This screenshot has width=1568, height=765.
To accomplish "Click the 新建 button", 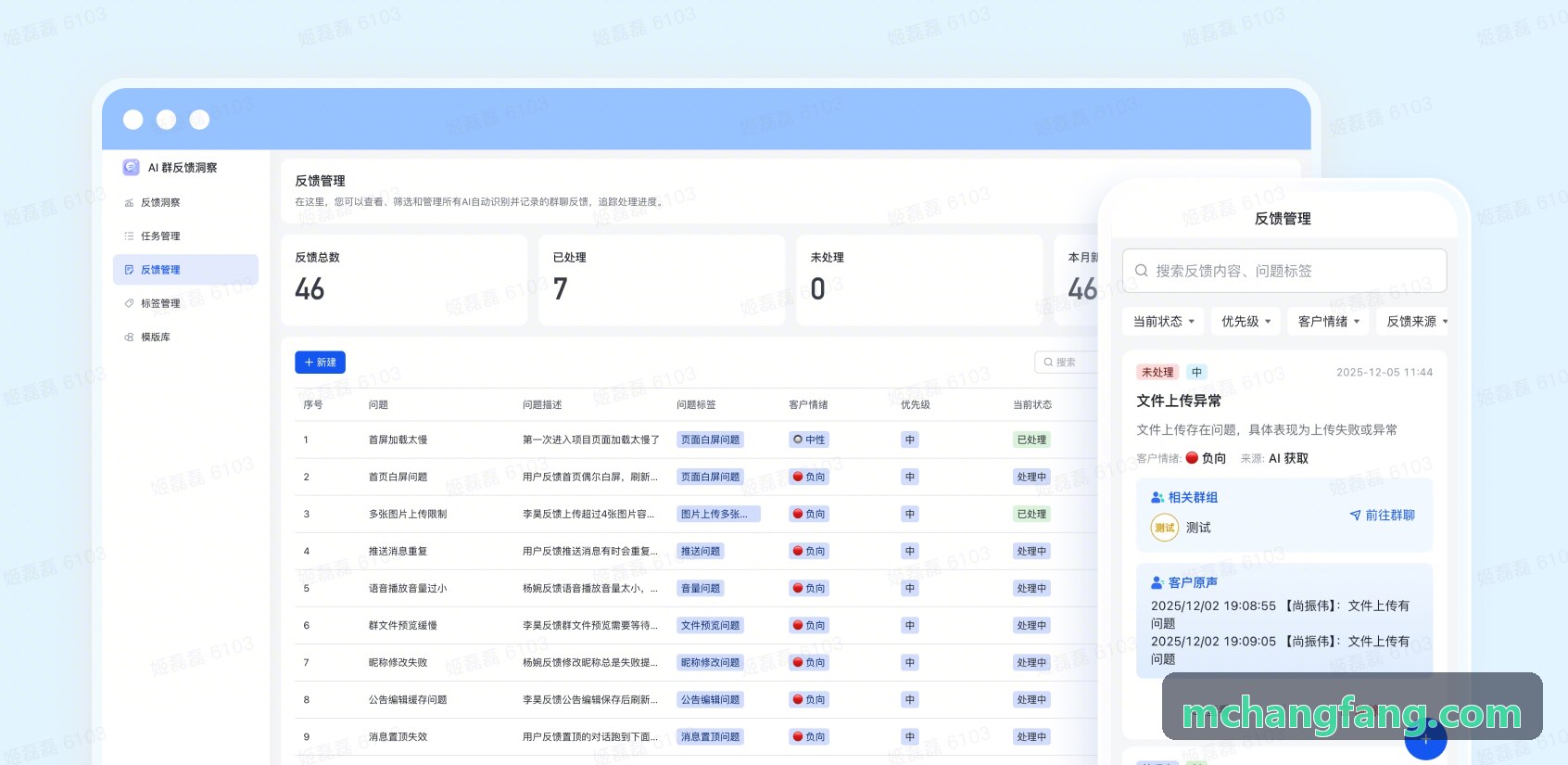I will 320,363.
